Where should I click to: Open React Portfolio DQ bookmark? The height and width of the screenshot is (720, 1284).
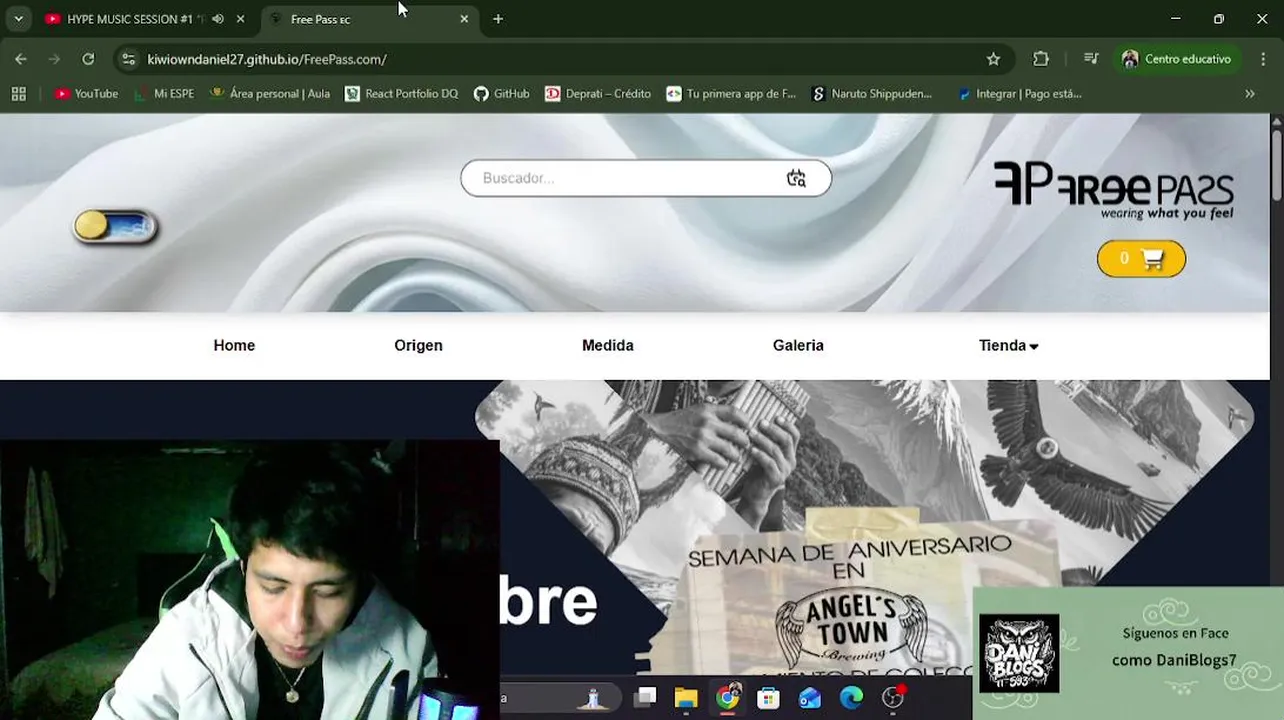click(401, 94)
